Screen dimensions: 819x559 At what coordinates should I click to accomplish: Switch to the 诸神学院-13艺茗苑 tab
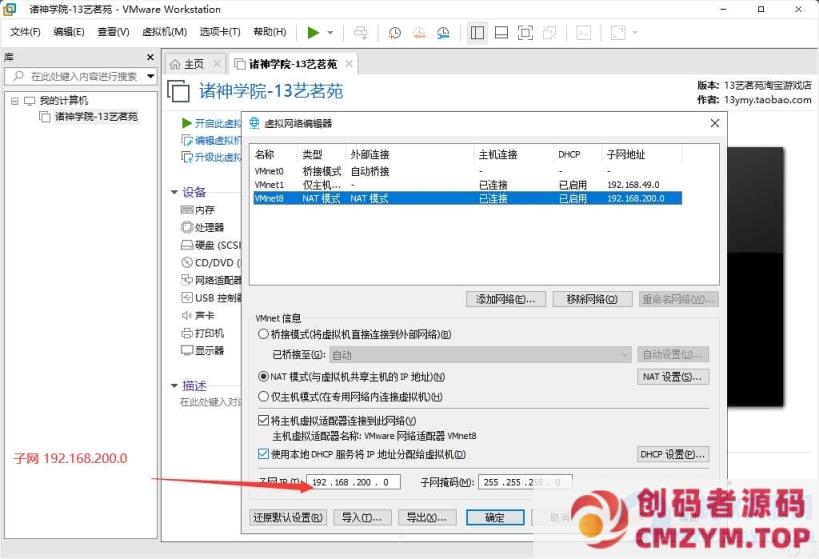click(292, 64)
